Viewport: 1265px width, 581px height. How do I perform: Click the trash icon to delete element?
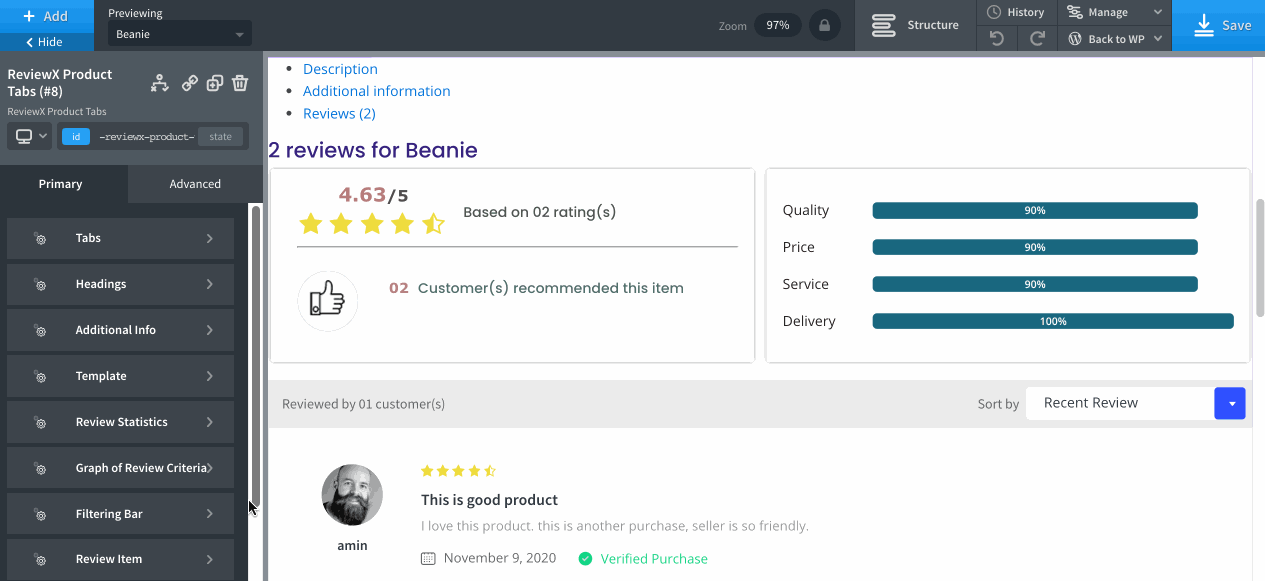[x=240, y=83]
